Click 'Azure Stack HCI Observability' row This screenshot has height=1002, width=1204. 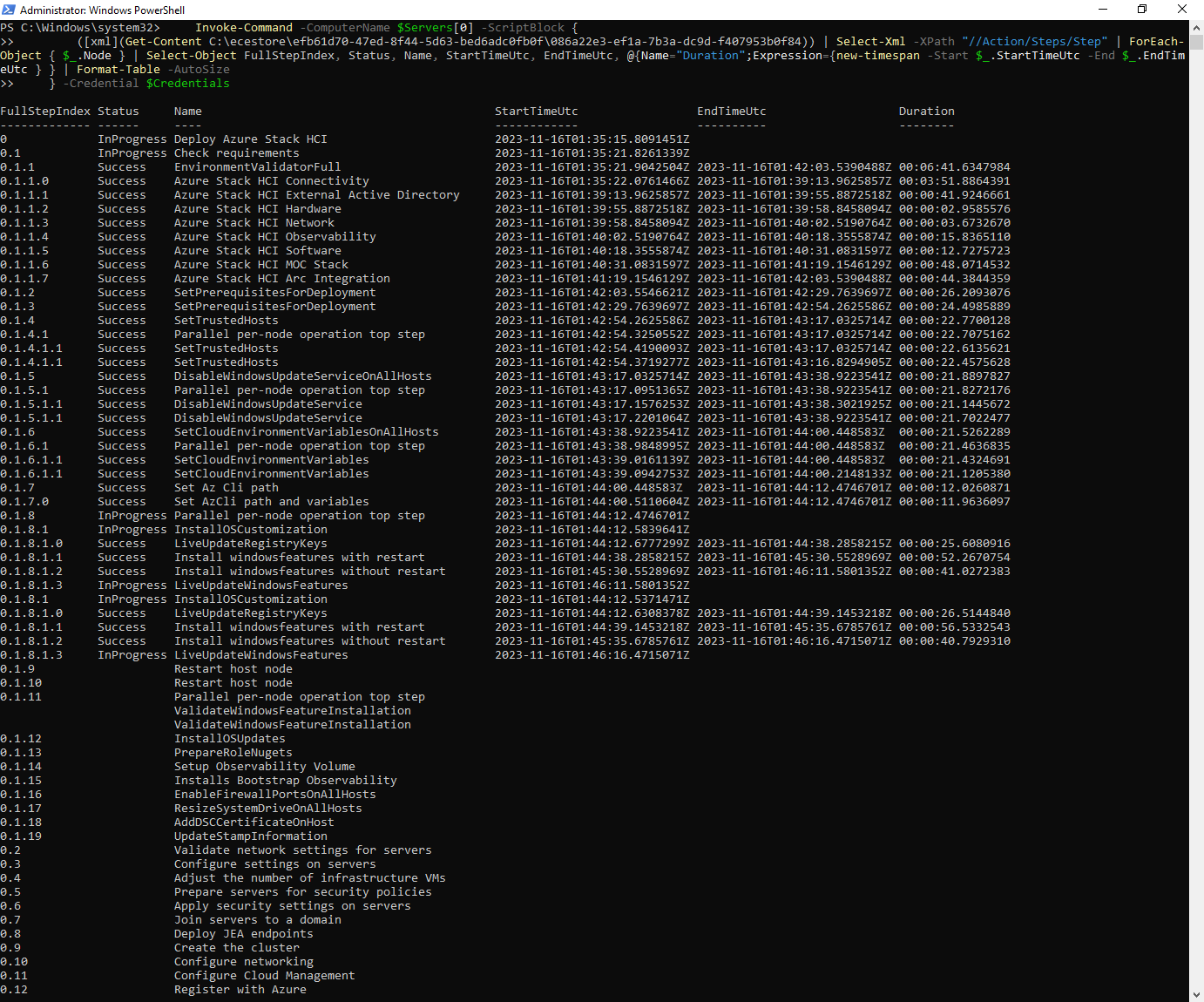[x=275, y=237]
